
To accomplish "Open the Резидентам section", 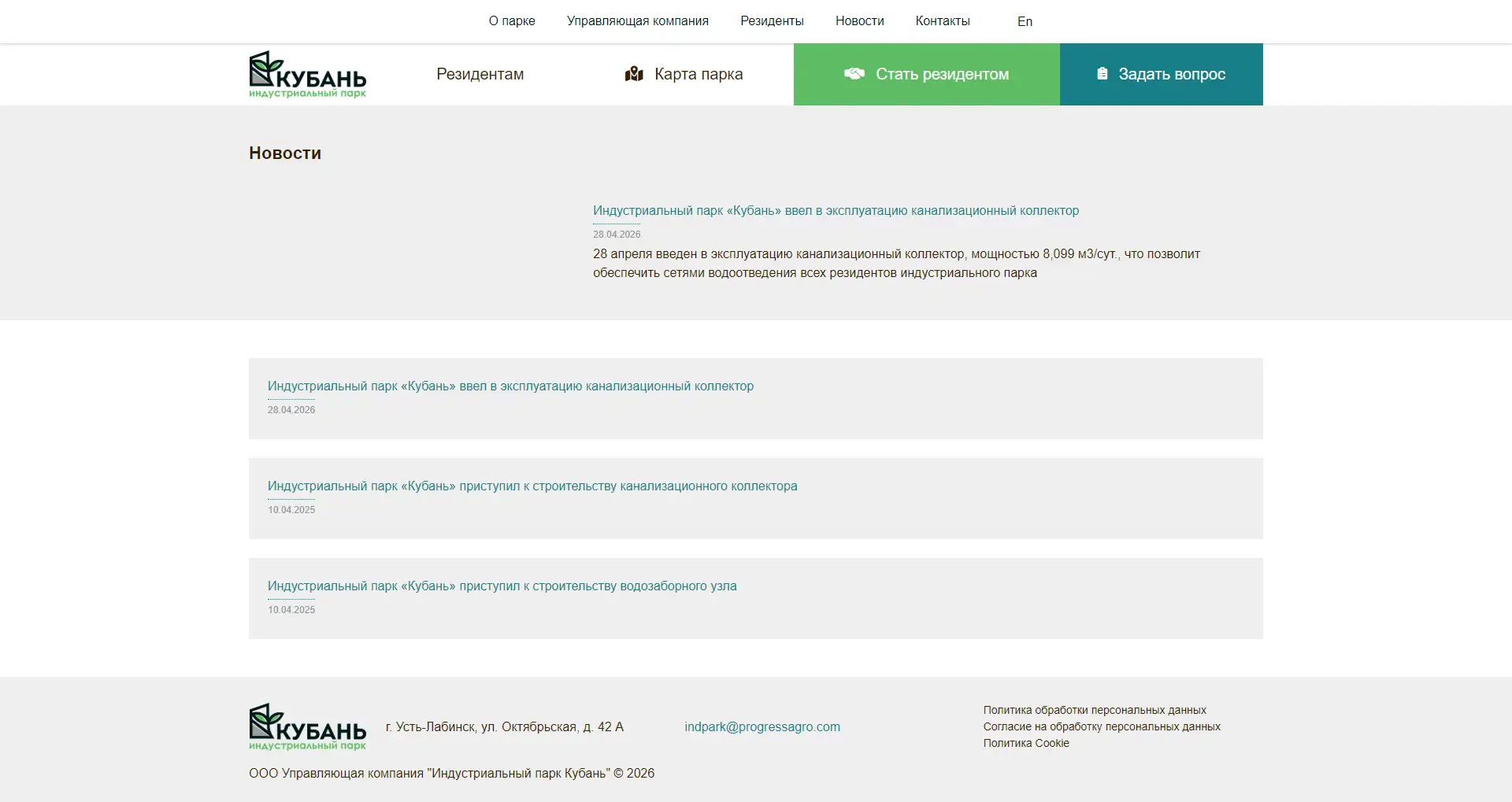I will click(x=480, y=74).
